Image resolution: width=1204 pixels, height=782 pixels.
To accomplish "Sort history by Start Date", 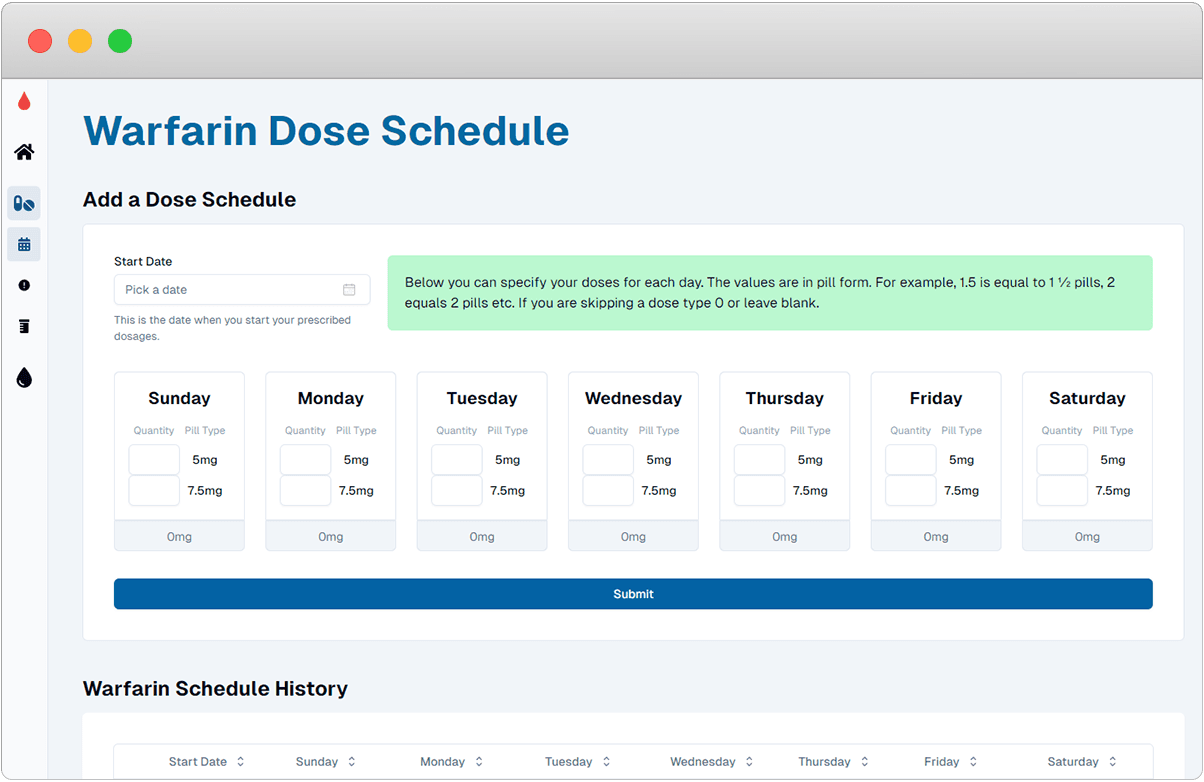I will click(x=240, y=762).
